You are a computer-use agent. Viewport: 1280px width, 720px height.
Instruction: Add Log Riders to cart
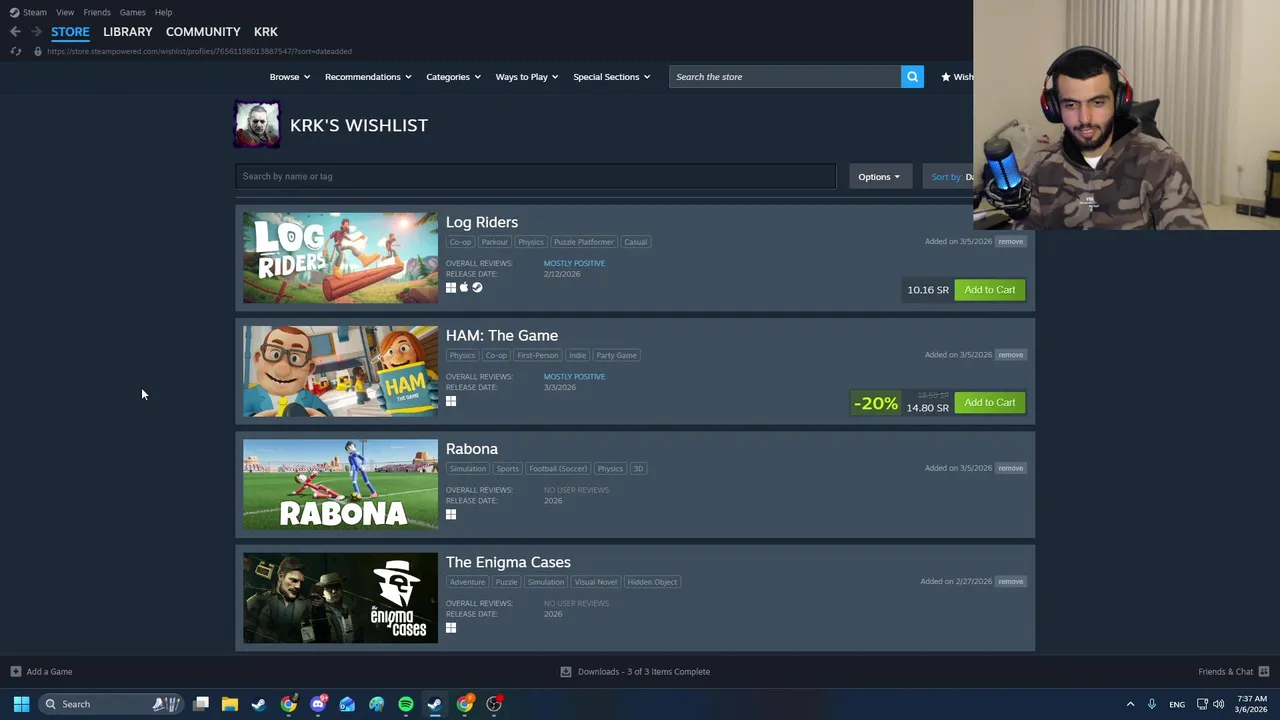[x=990, y=290]
